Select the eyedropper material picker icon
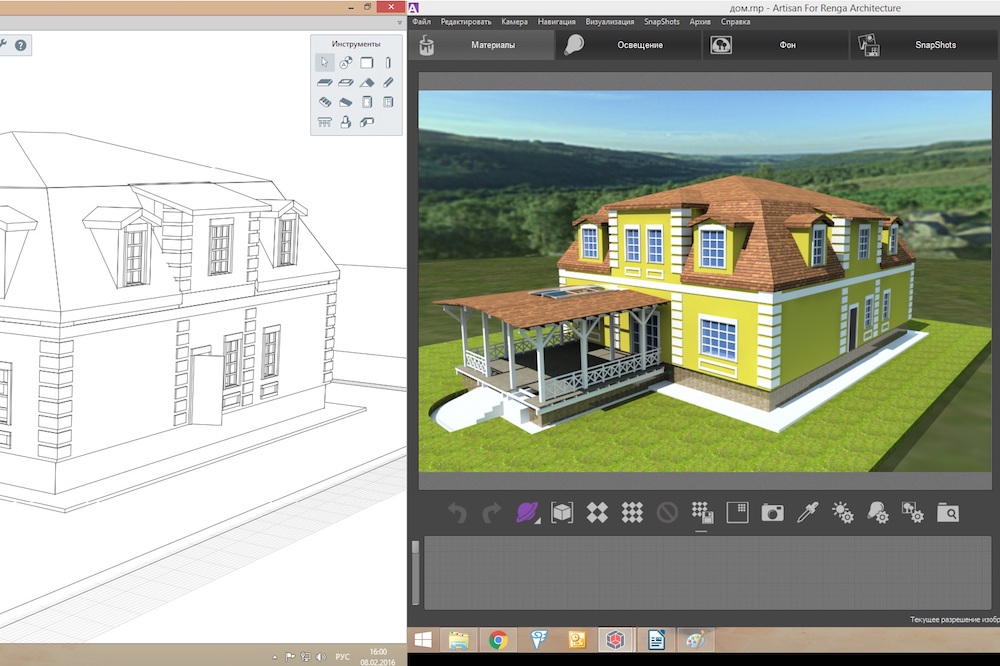1000x666 pixels. 807,513
